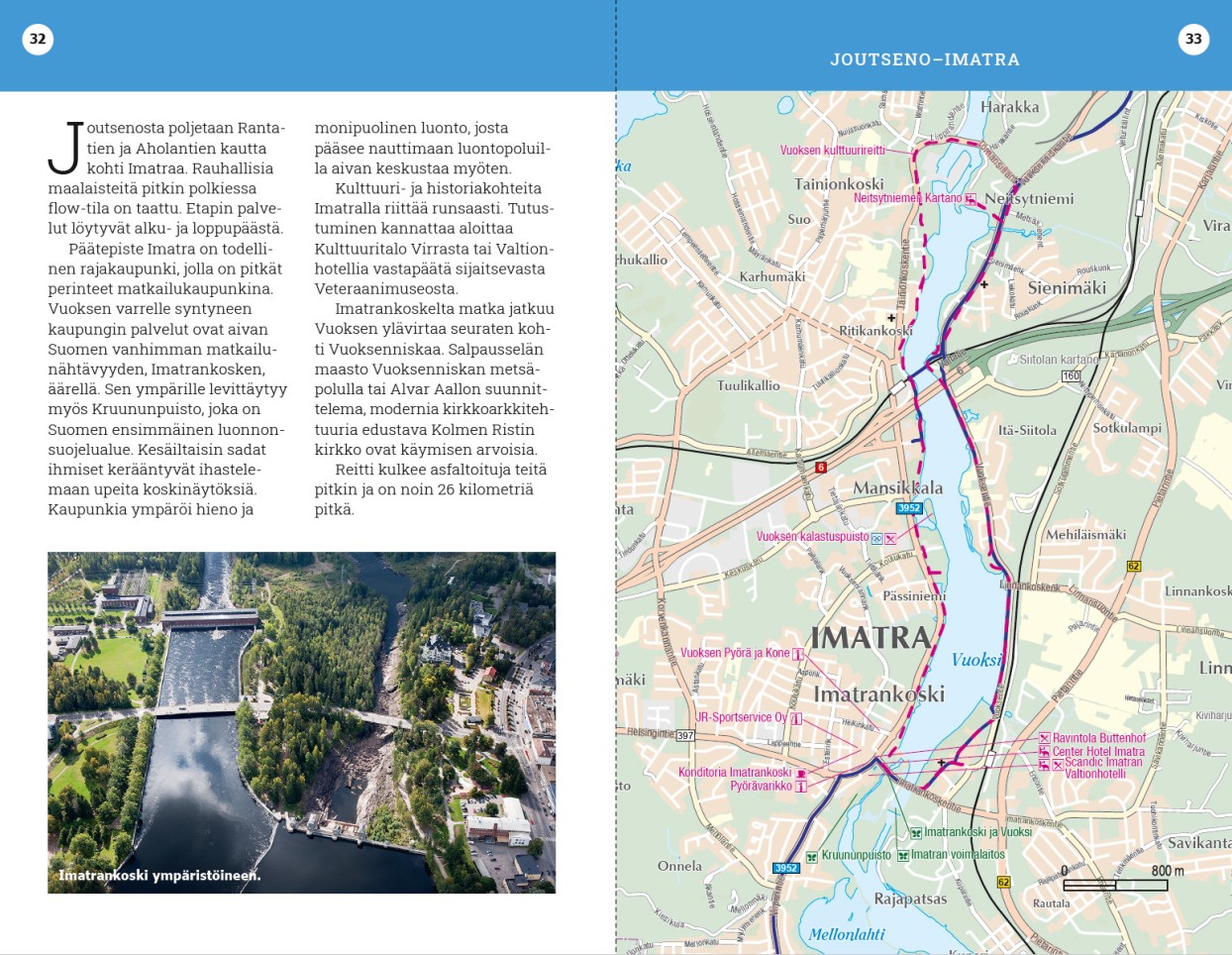Click the Center Hotel Imatra label
Image resolution: width=1232 pixels, height=955 pixels.
pos(1098,752)
